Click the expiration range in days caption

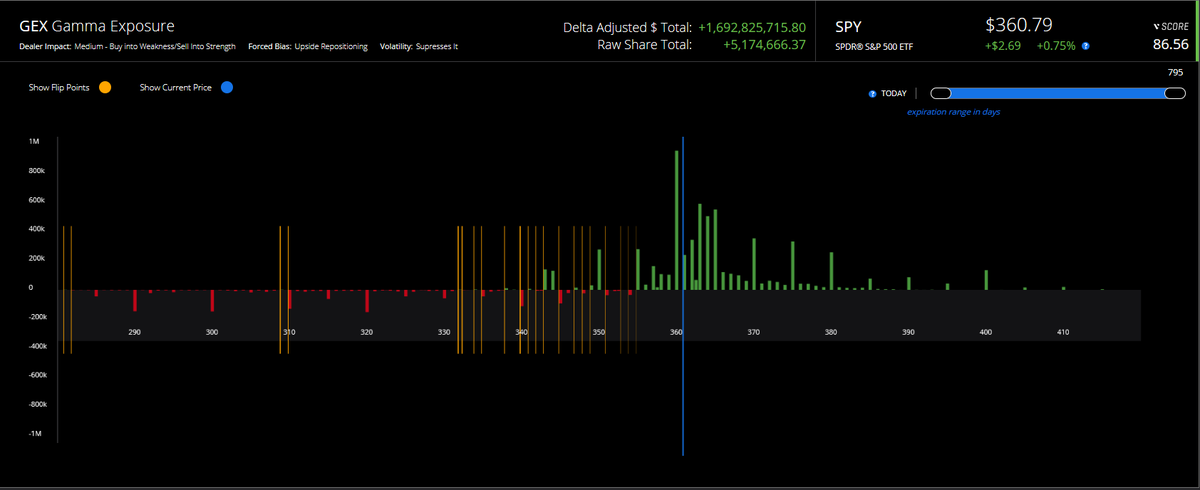click(x=953, y=112)
